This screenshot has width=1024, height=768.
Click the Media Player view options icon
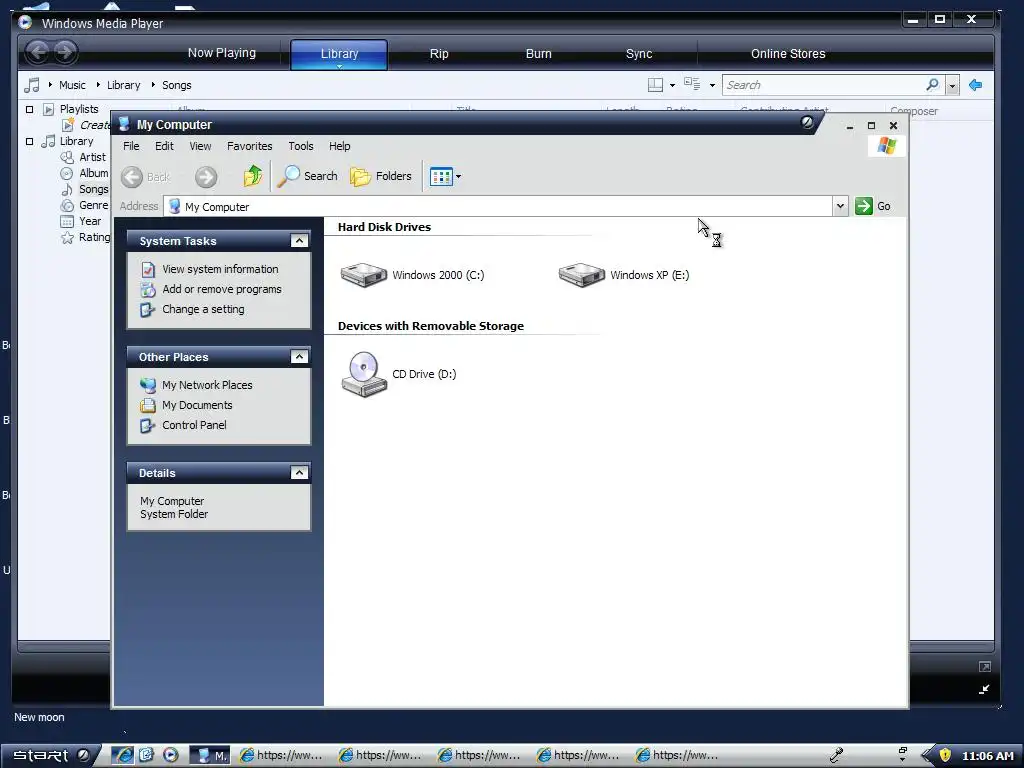pyautogui.click(x=692, y=84)
